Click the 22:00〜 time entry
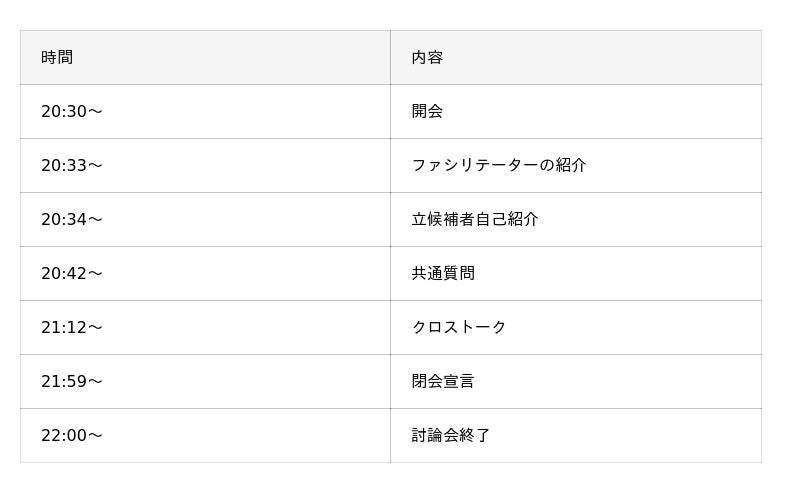 pyautogui.click(x=72, y=436)
